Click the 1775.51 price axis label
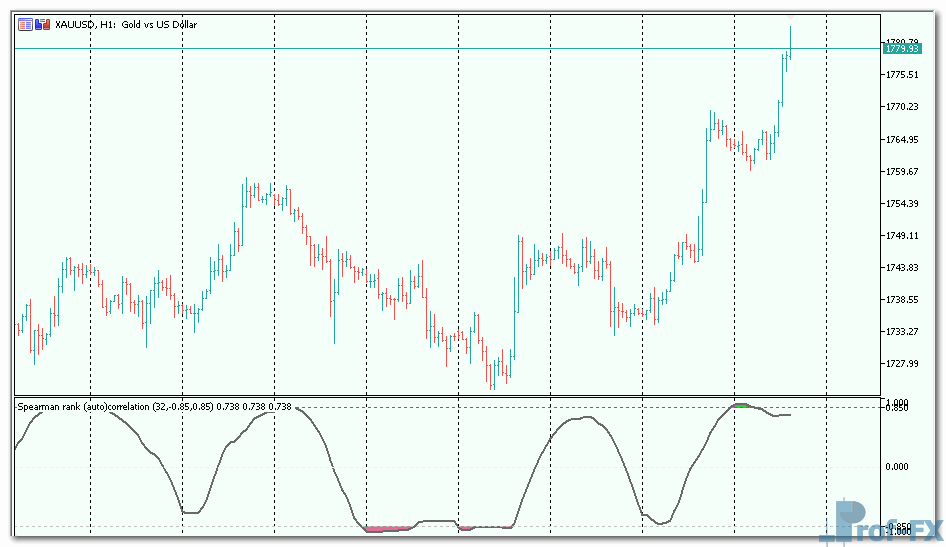 click(902, 75)
